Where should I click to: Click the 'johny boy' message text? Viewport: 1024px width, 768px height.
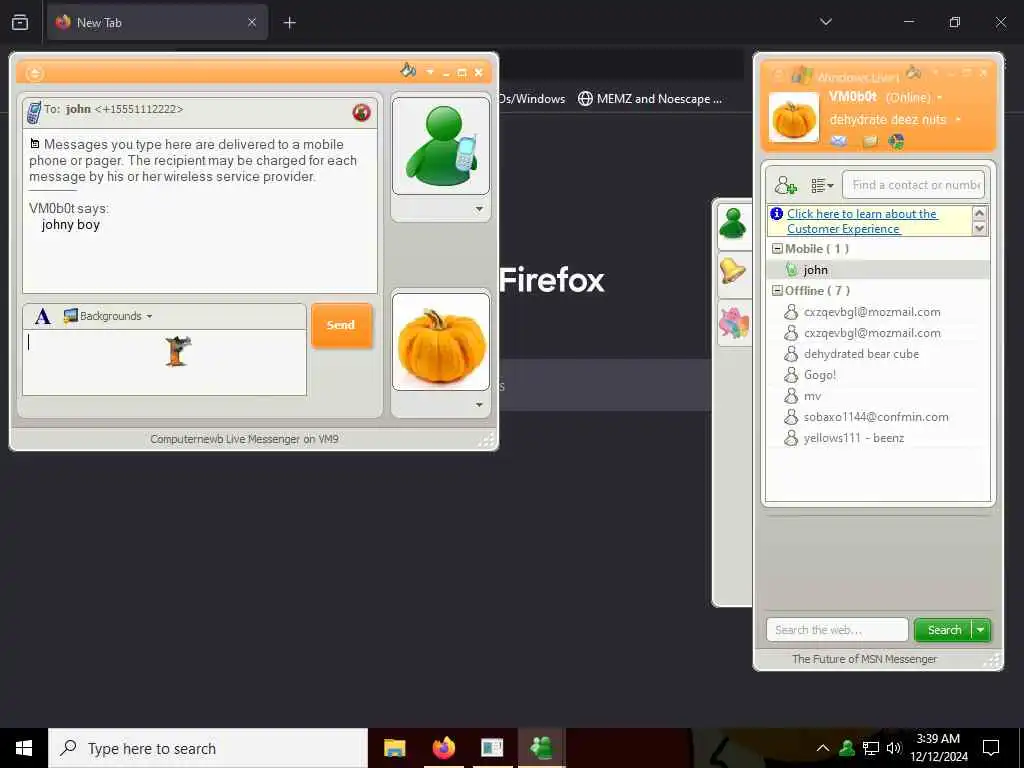71,225
